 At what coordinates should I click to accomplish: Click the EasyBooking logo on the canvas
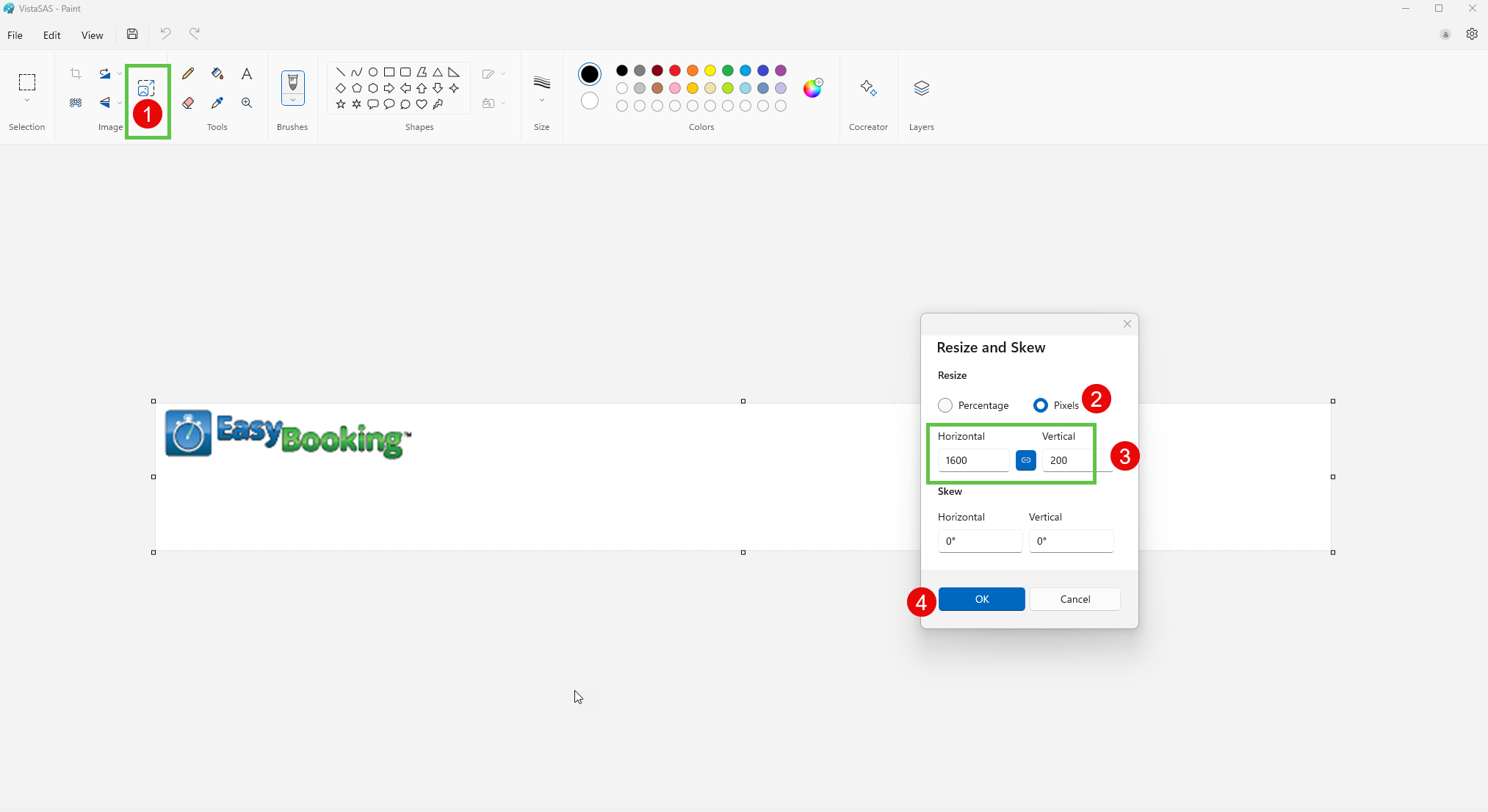(288, 435)
